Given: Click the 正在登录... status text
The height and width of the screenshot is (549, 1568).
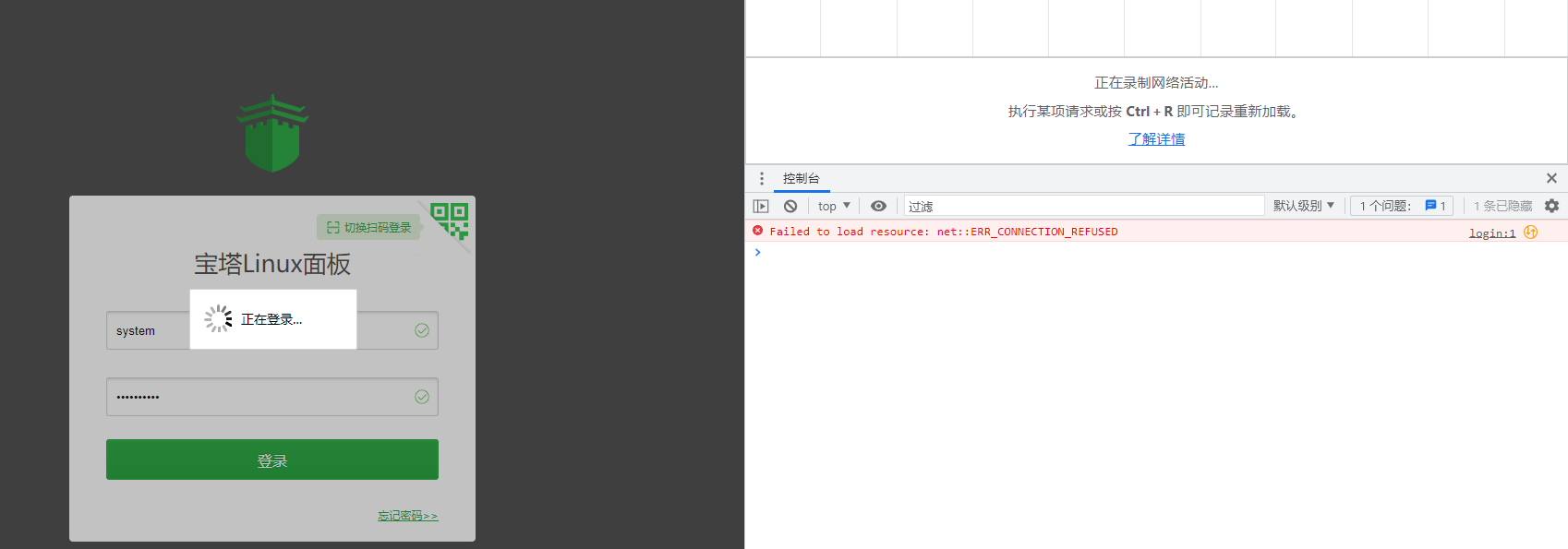Looking at the screenshot, I should point(271,319).
